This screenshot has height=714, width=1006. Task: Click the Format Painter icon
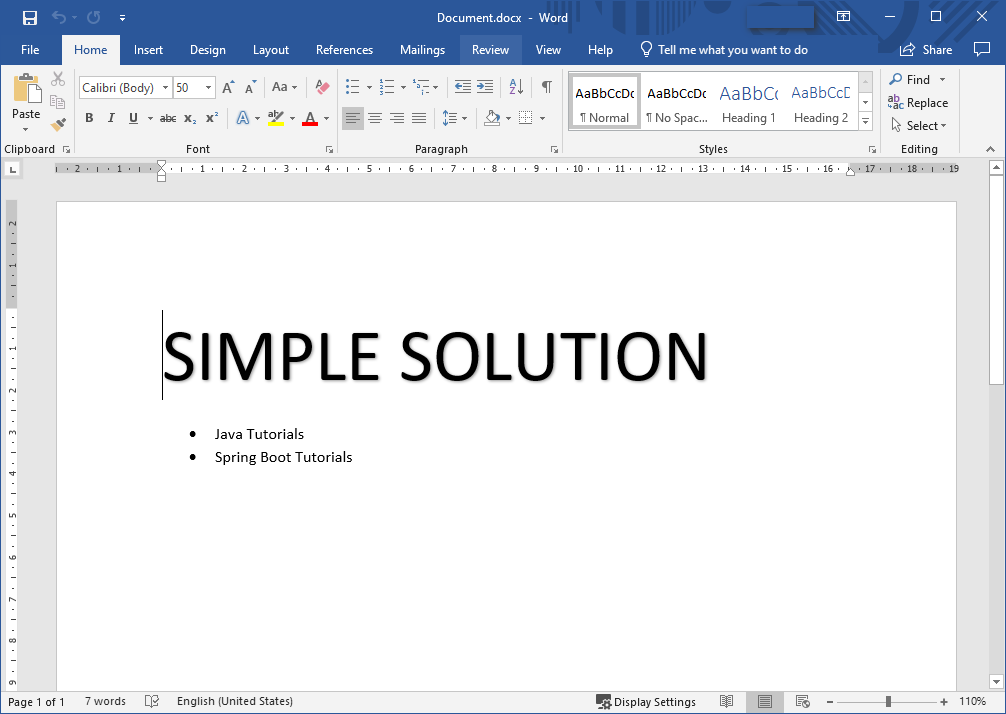point(57,123)
